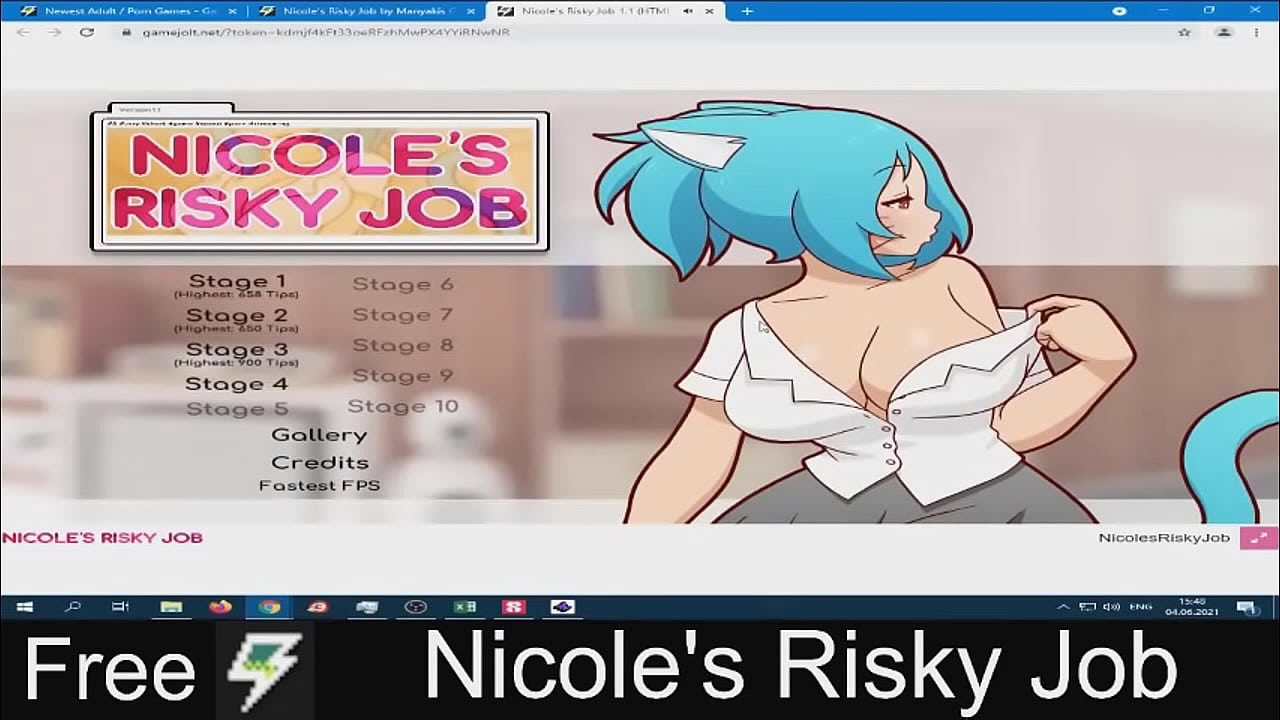This screenshot has width=1280, height=720.
Task: Select Stage 7
Action: click(x=403, y=315)
